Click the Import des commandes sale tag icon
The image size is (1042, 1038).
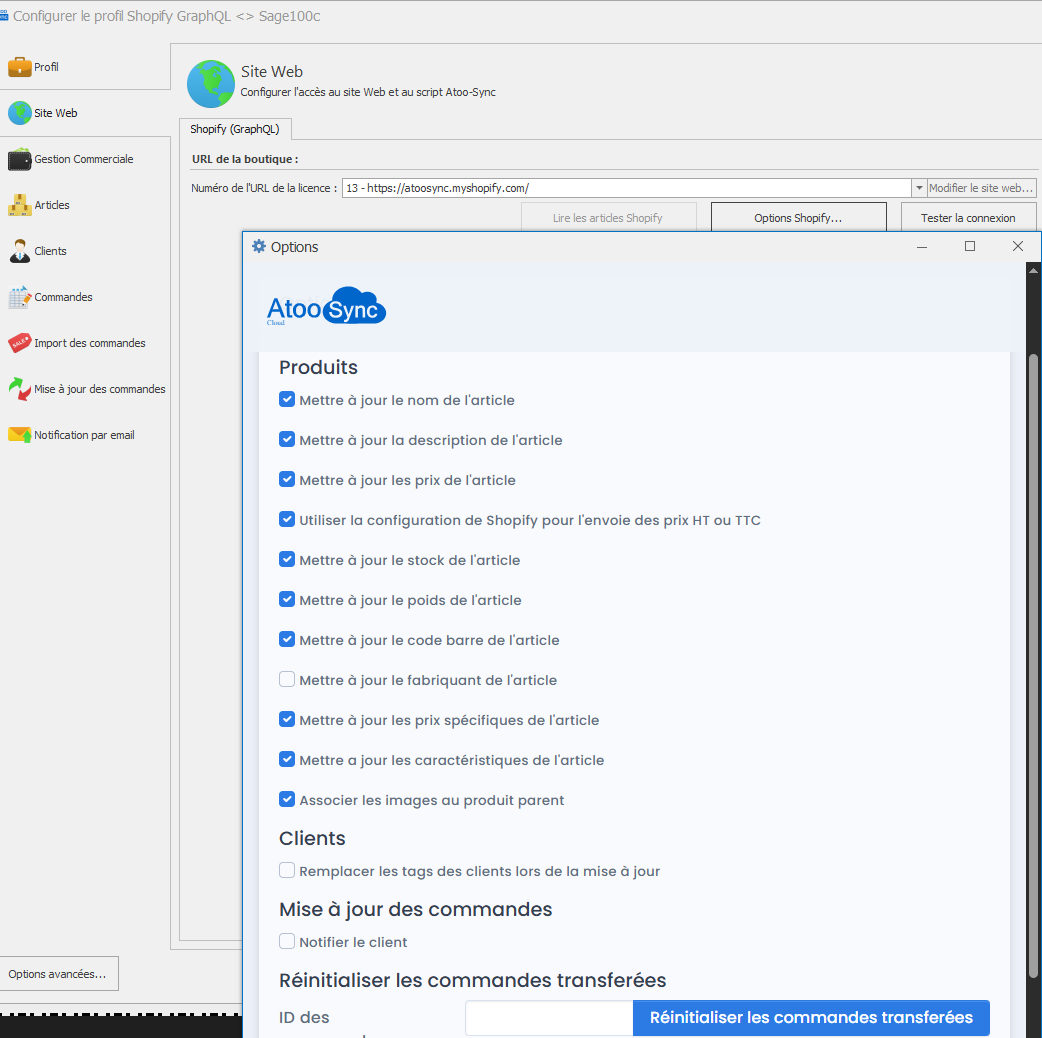pyautogui.click(x=19, y=343)
